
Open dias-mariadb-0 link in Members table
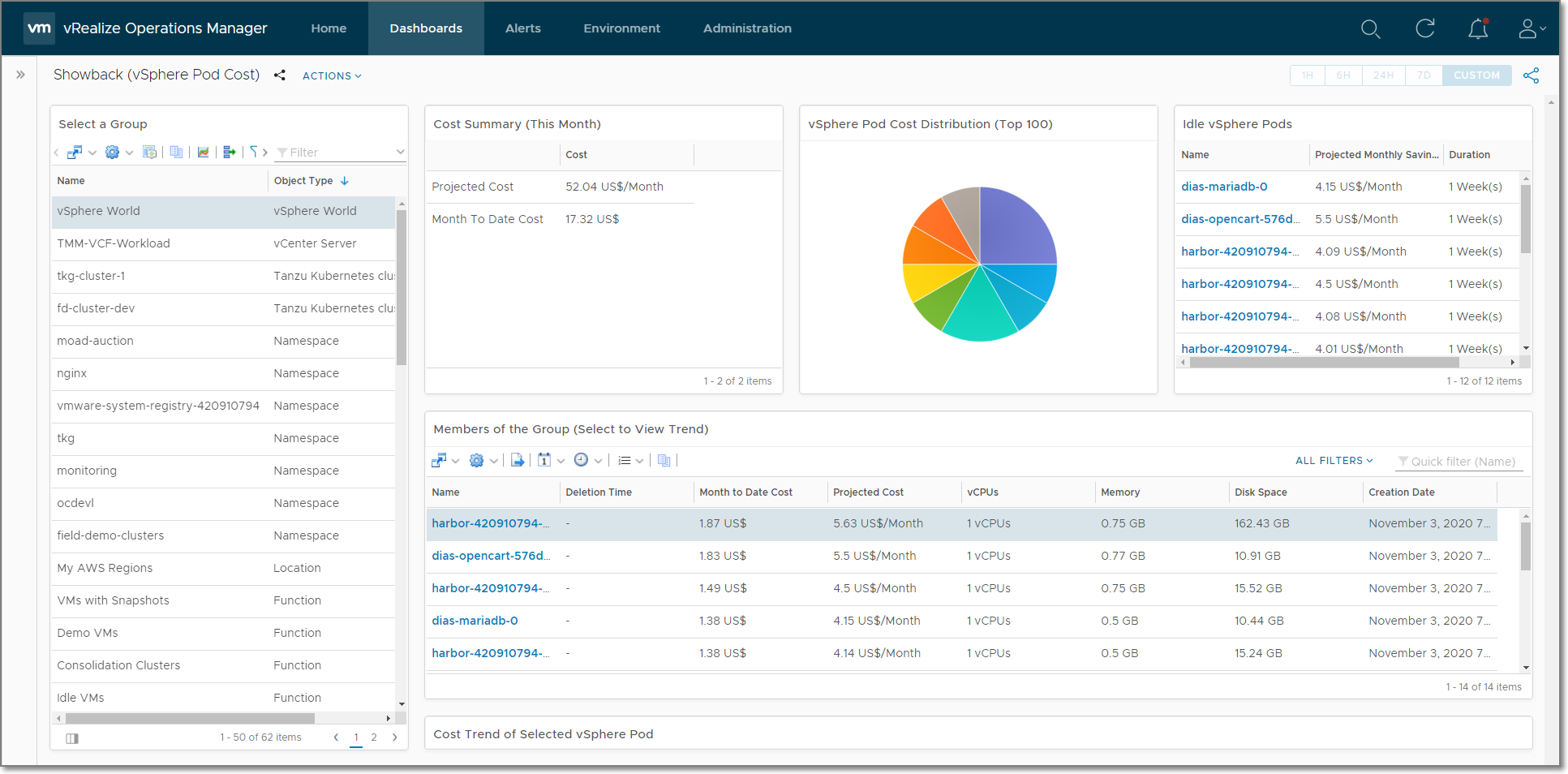pos(475,621)
